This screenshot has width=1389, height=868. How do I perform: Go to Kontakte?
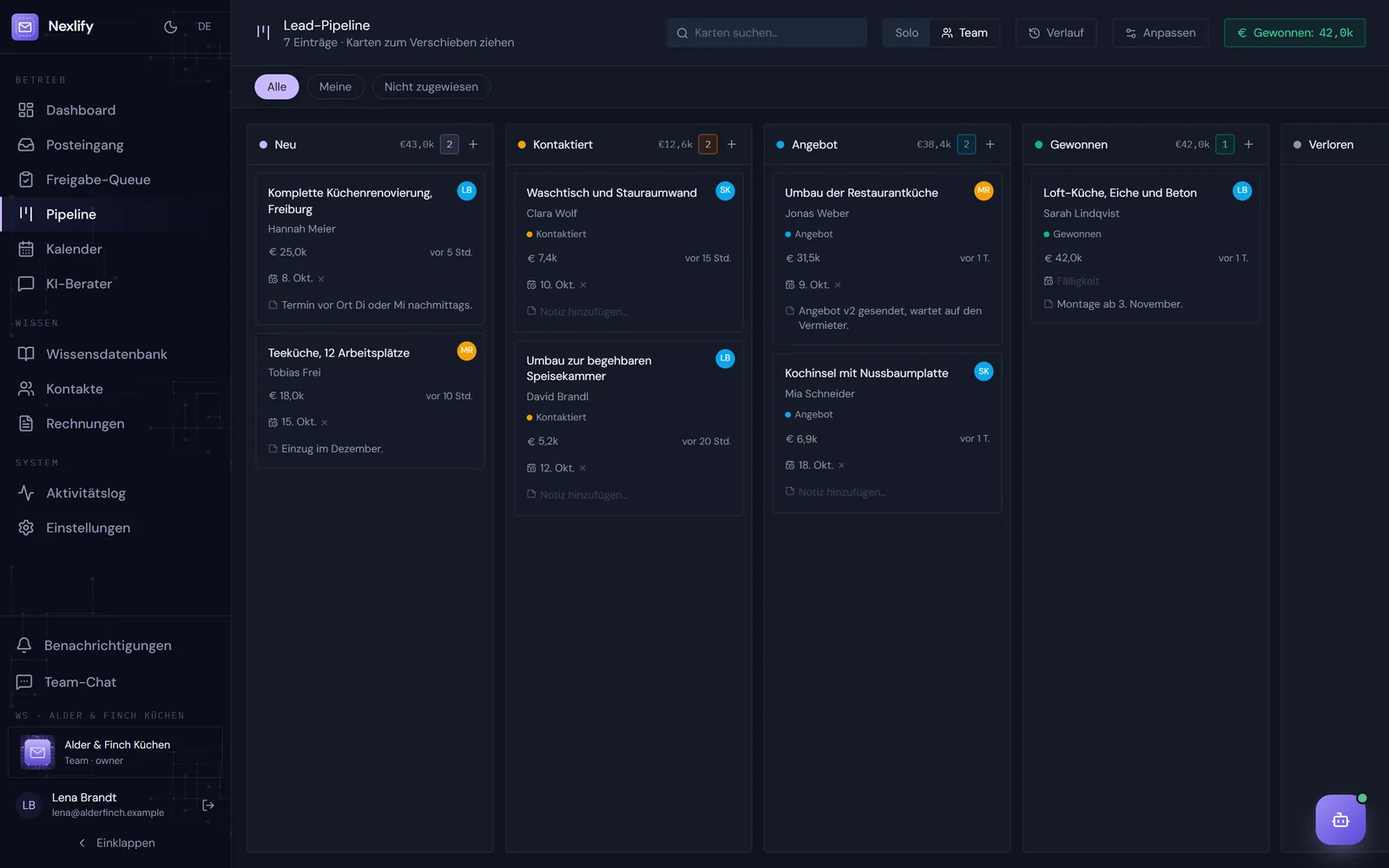(115, 389)
